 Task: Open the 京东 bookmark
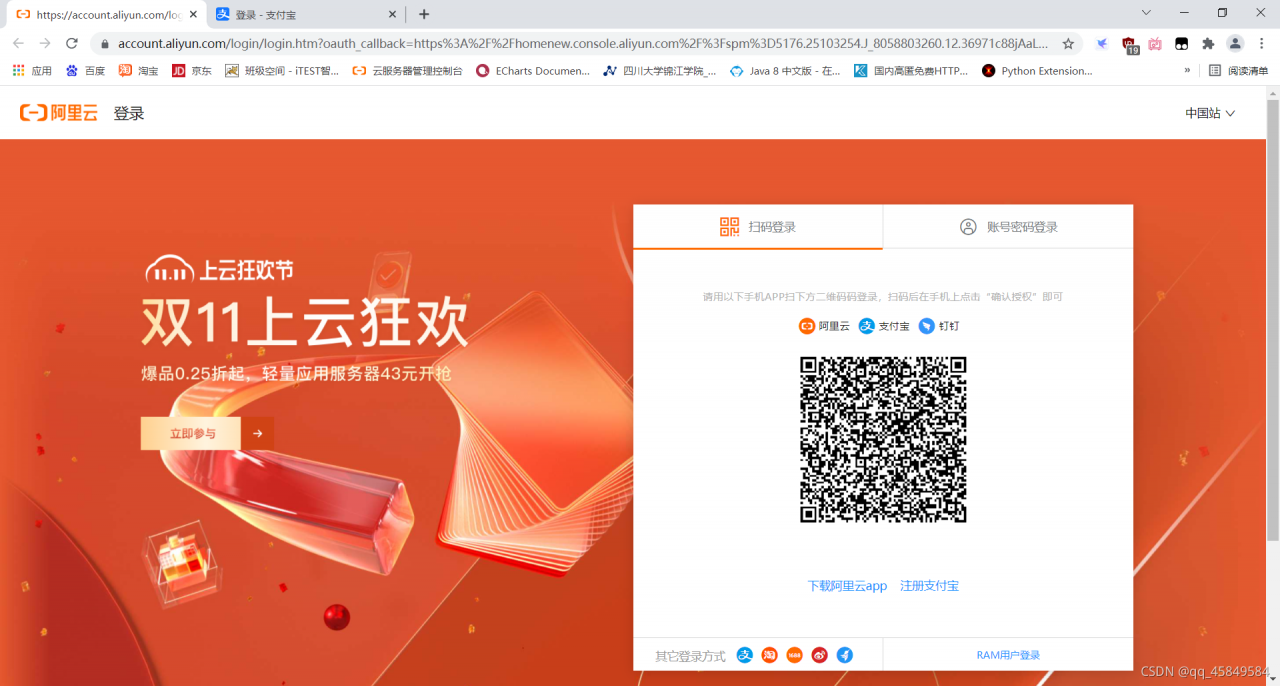pyautogui.click(x=192, y=71)
